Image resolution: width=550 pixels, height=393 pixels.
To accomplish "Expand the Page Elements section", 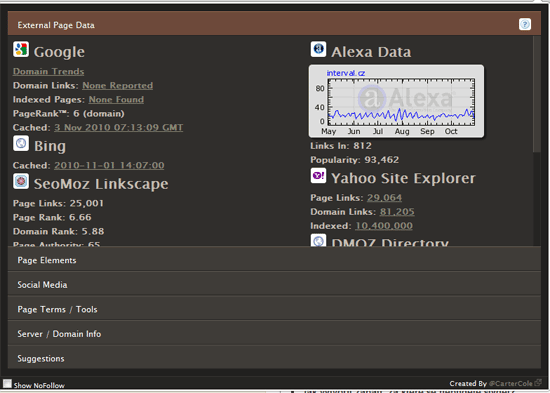I will (274, 259).
